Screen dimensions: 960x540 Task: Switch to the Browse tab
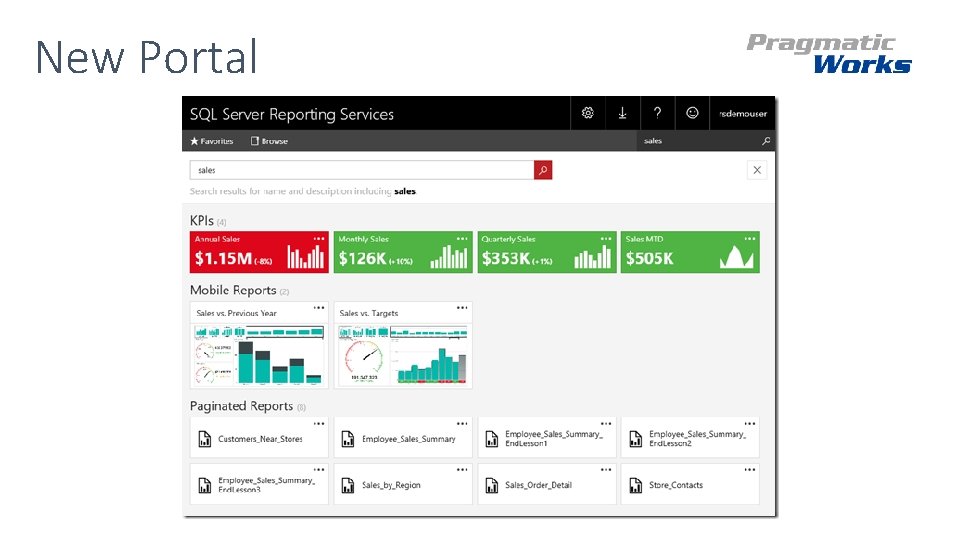269,141
